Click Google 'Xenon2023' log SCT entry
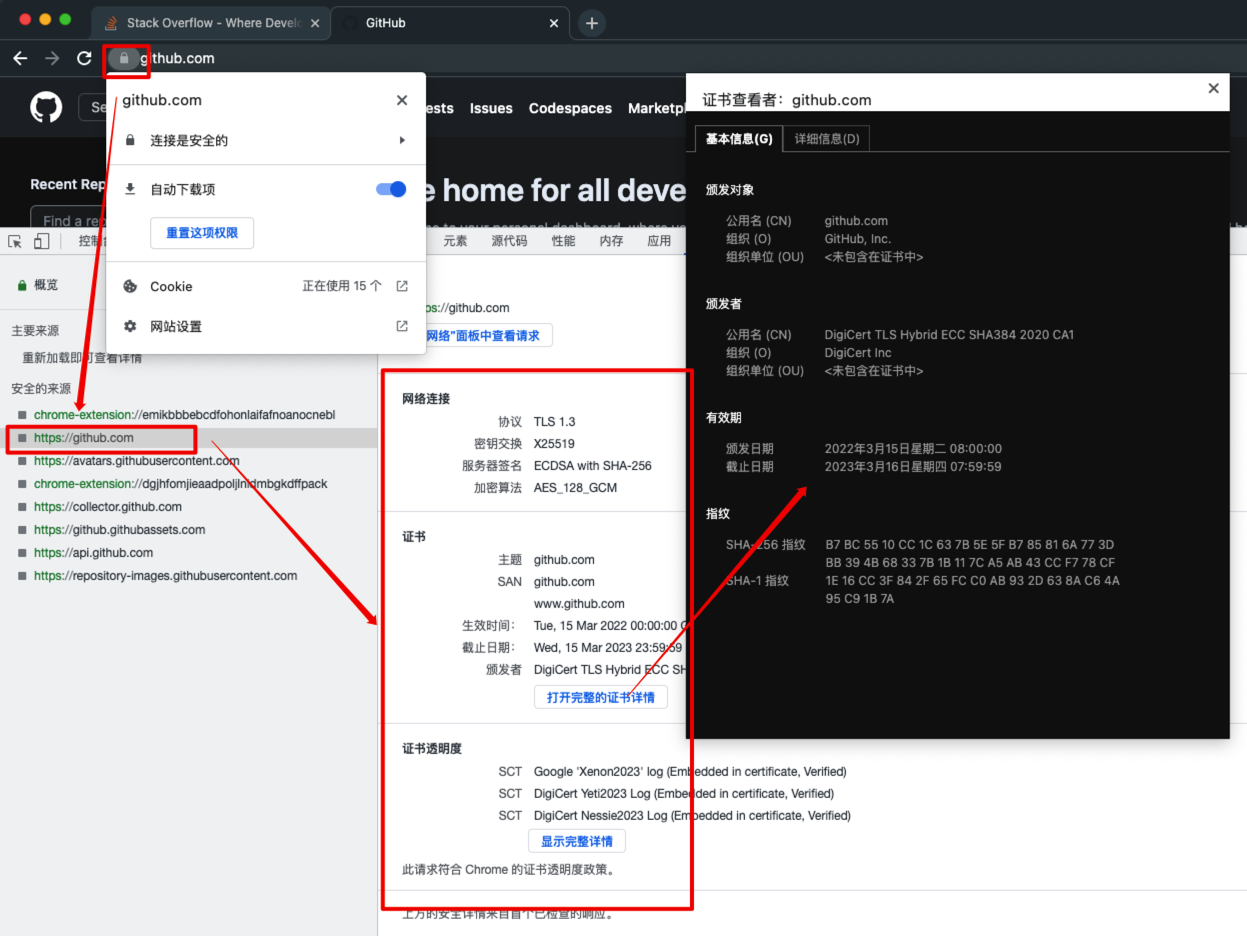The height and width of the screenshot is (936, 1247). coord(690,772)
